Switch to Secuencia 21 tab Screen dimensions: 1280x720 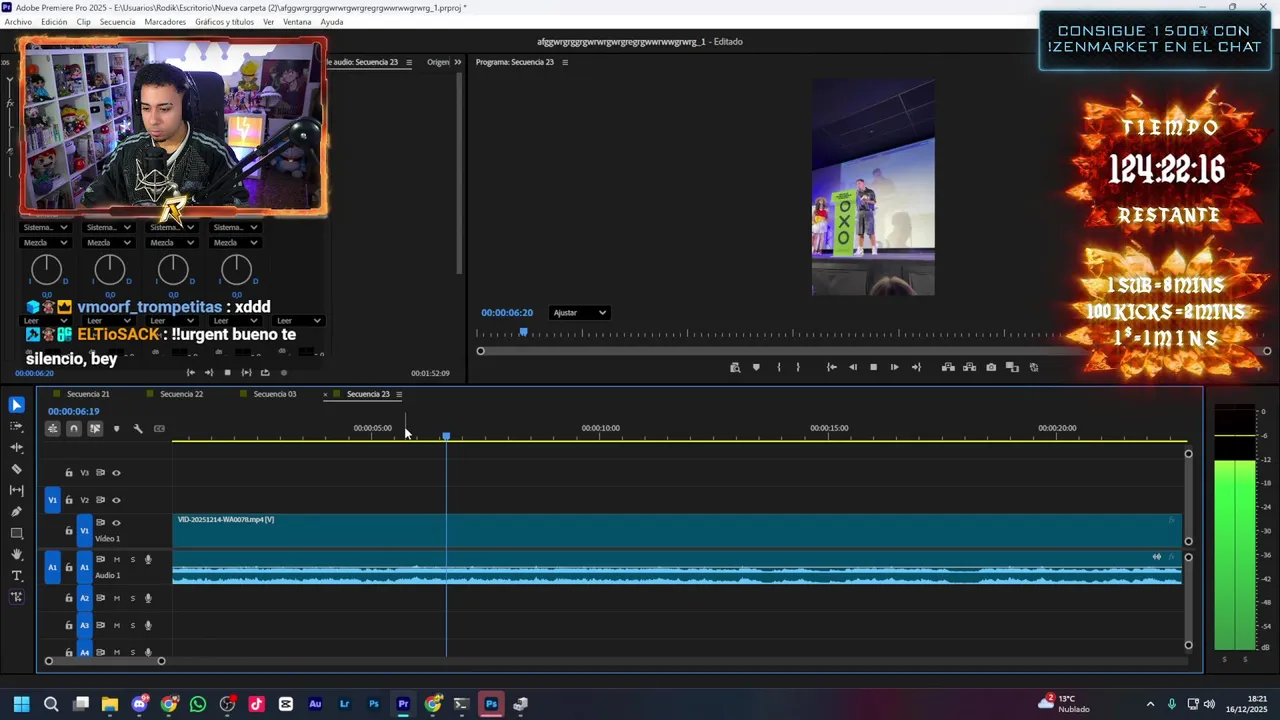[x=88, y=394]
